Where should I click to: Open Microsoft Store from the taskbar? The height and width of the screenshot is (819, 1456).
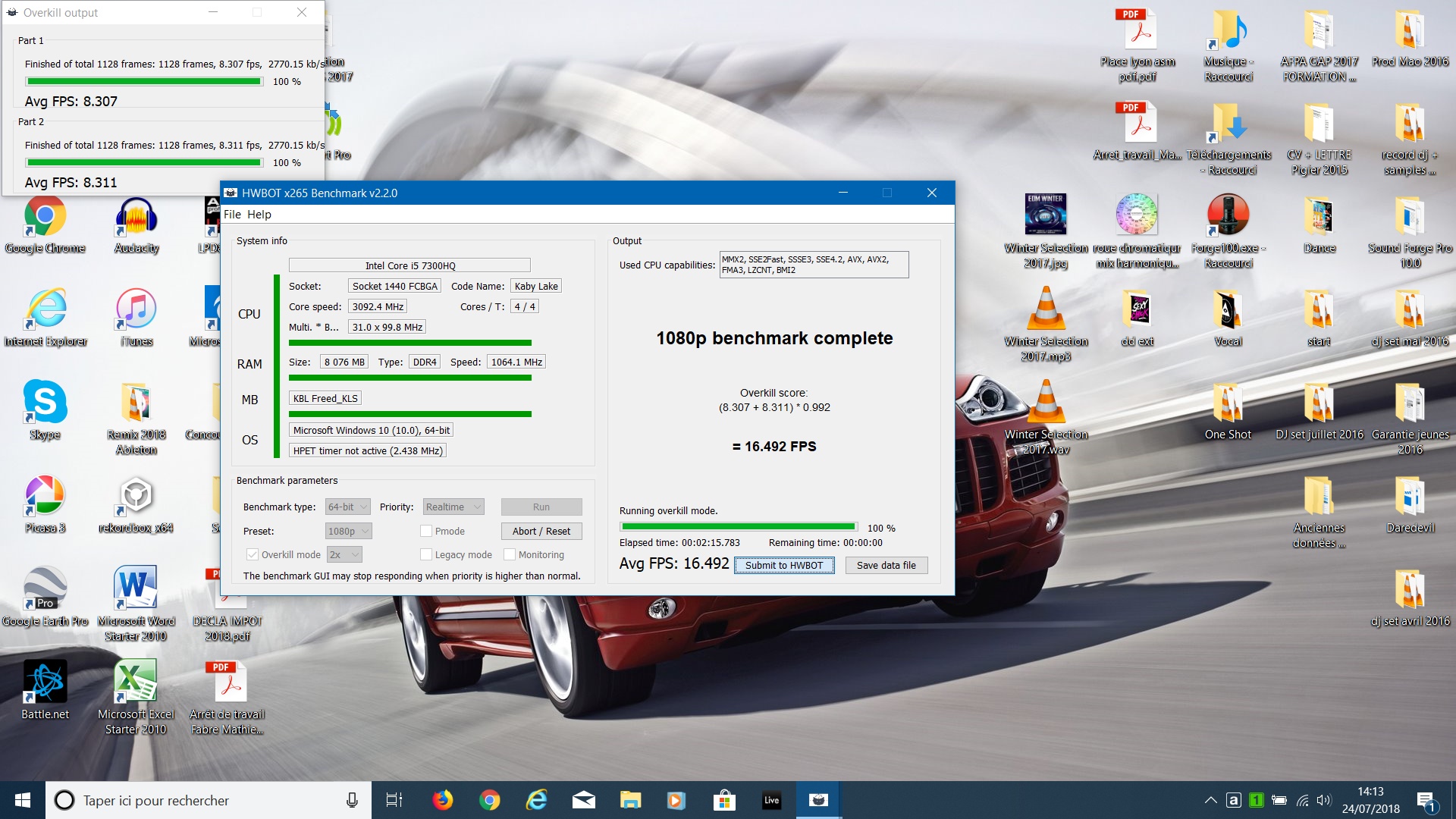pyautogui.click(x=724, y=800)
